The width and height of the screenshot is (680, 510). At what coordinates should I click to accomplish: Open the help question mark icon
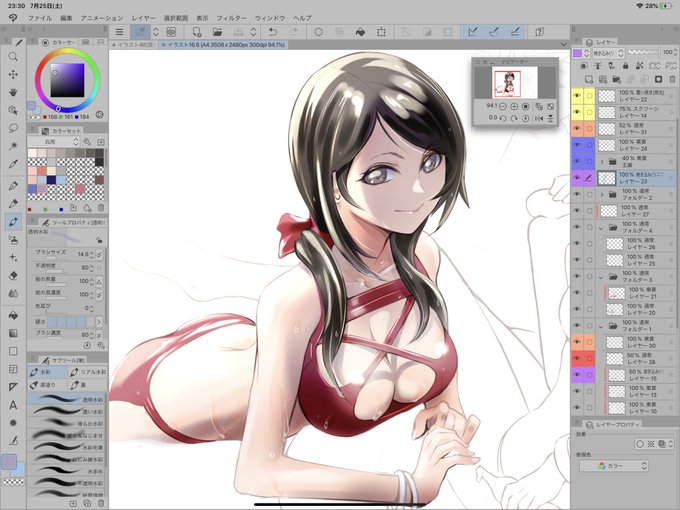point(539,32)
